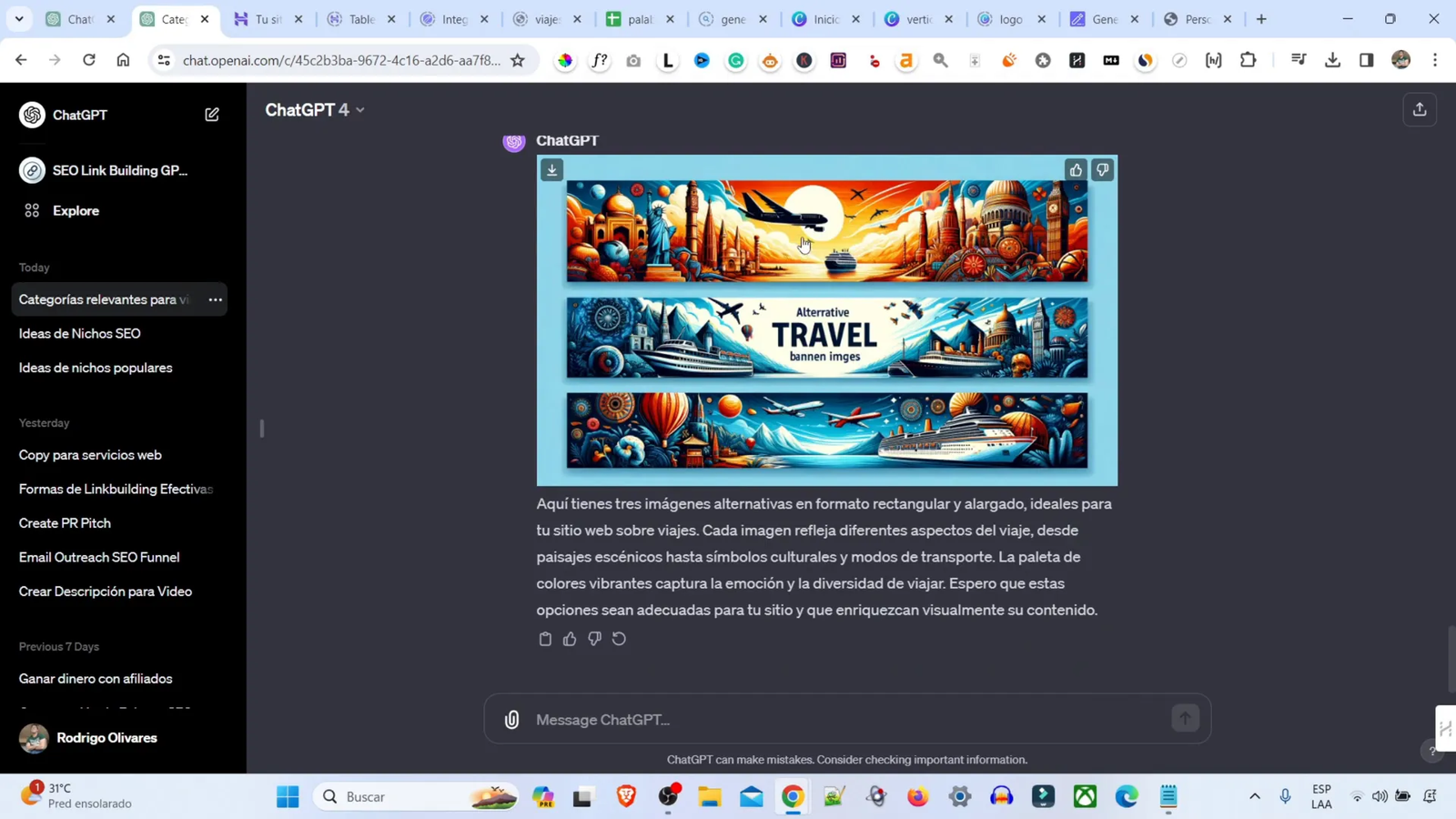
Task: Click the message input field
Action: (x=819, y=719)
